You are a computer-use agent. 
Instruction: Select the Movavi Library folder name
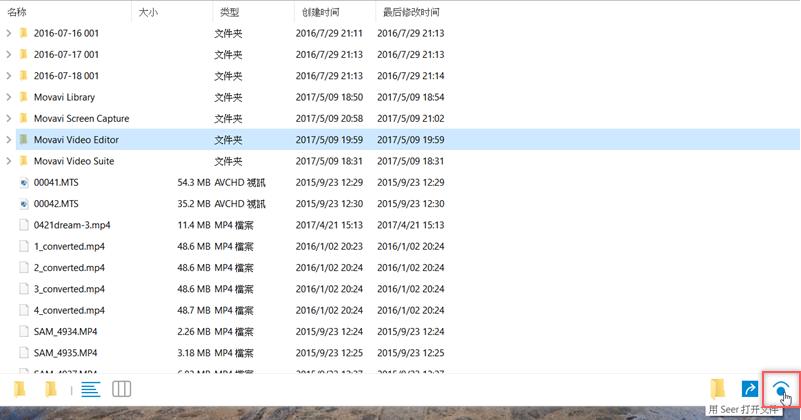coord(64,97)
